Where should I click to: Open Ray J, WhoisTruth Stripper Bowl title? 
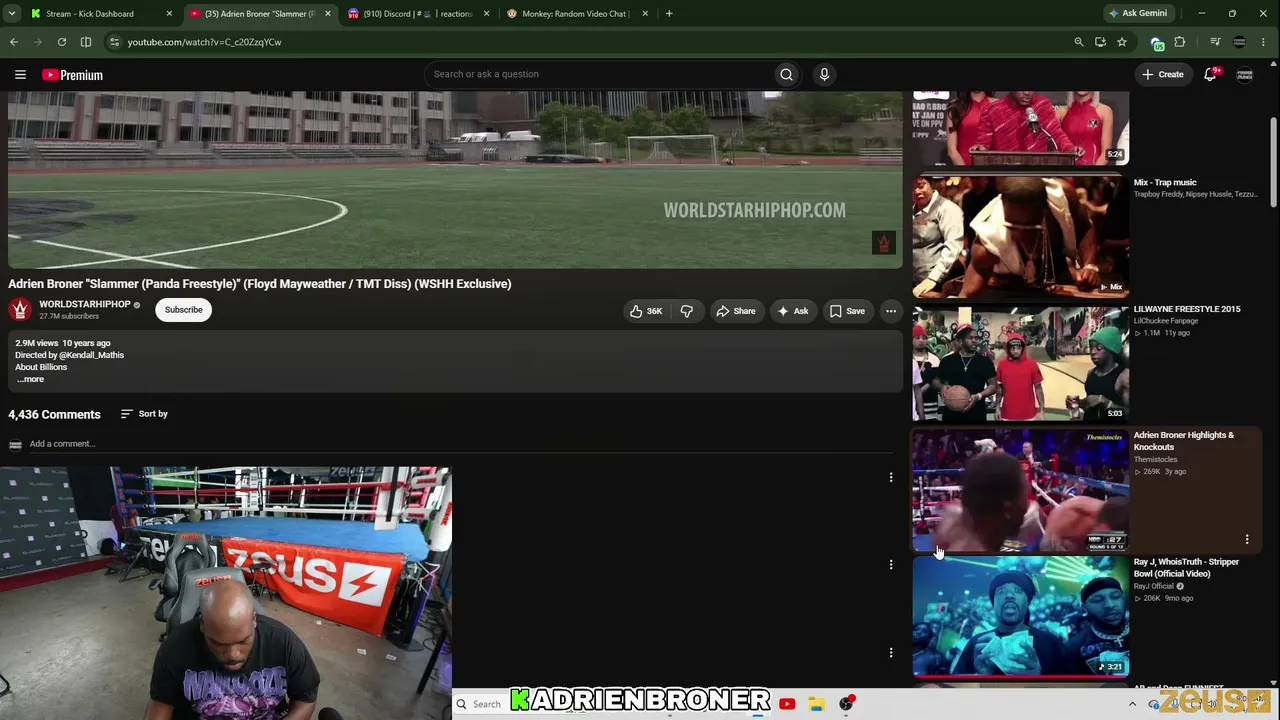coord(1186,568)
